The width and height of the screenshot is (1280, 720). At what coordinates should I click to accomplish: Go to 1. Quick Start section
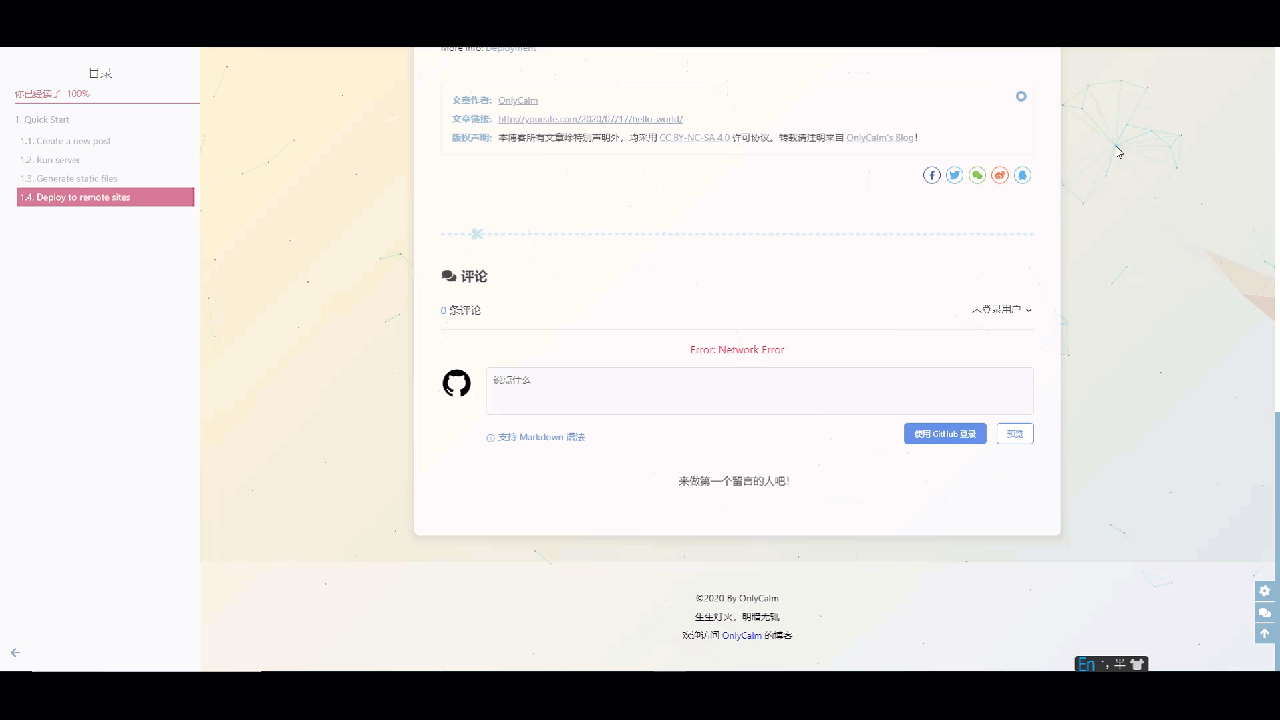click(x=42, y=120)
